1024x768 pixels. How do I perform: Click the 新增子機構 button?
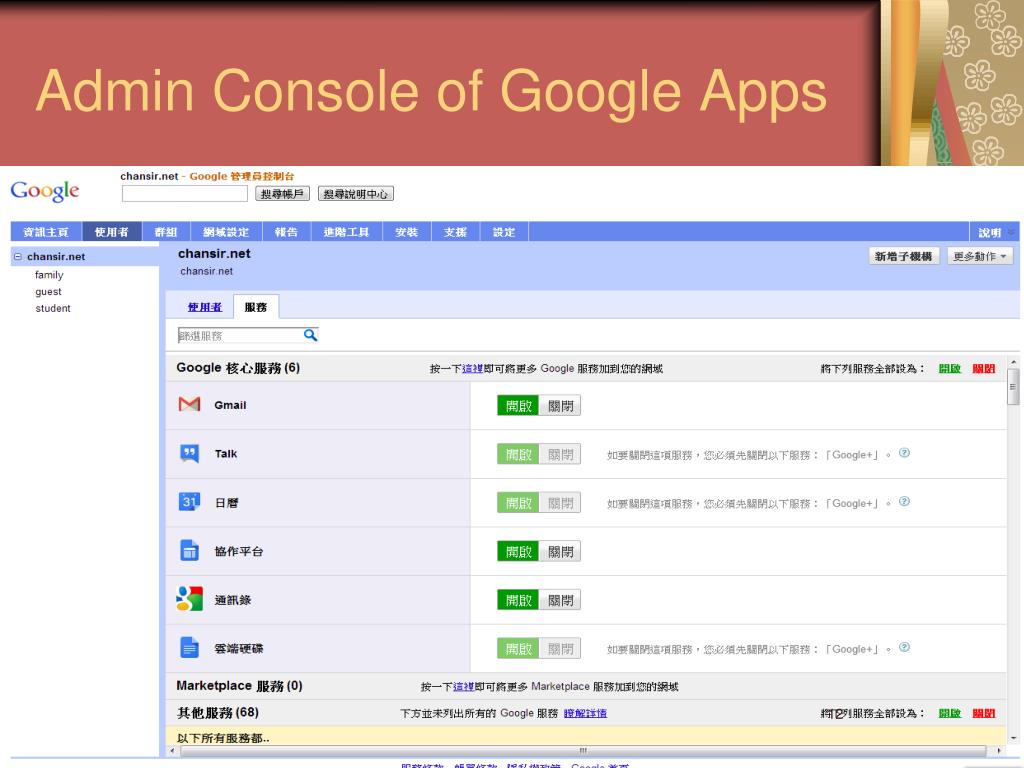click(x=904, y=256)
